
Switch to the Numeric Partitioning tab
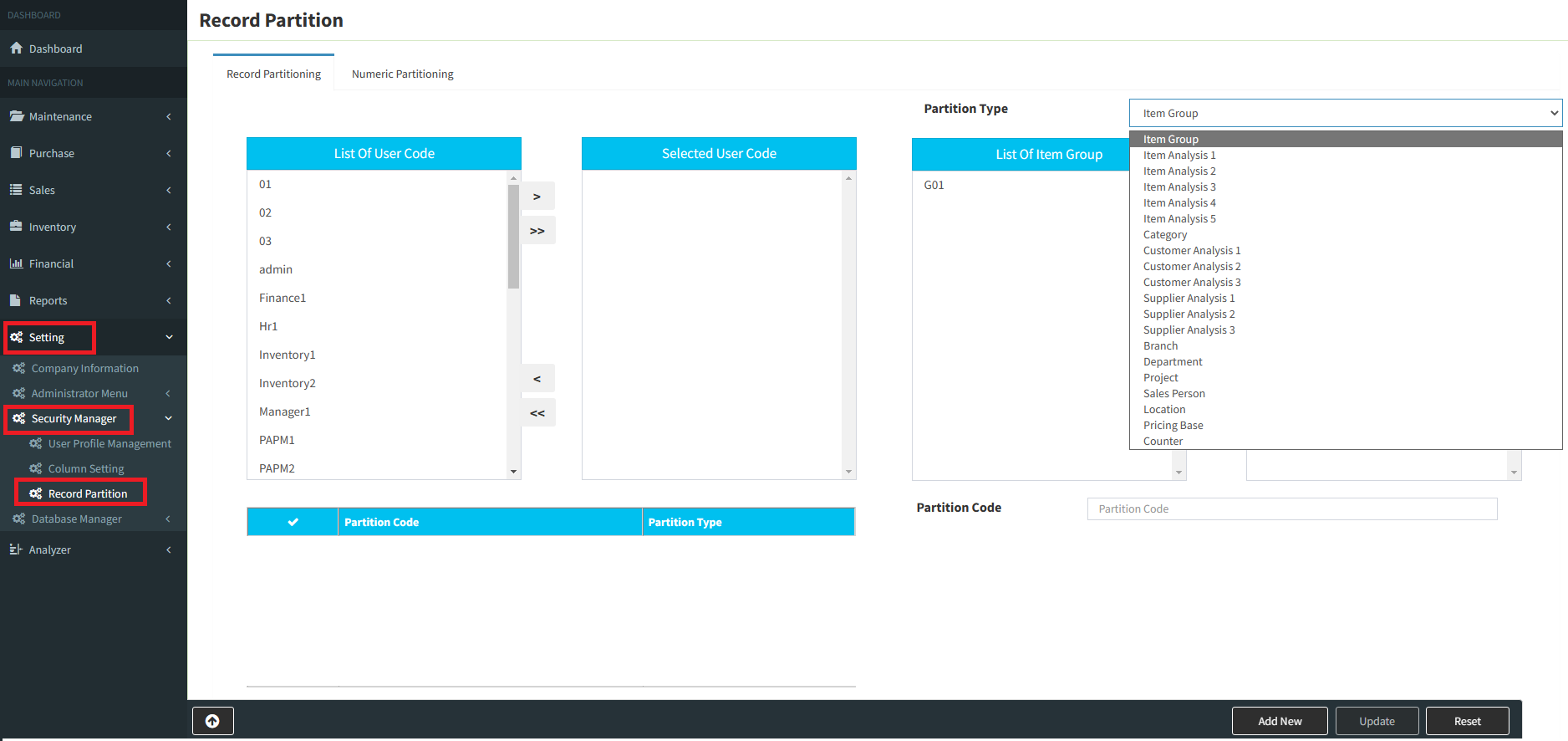[402, 74]
